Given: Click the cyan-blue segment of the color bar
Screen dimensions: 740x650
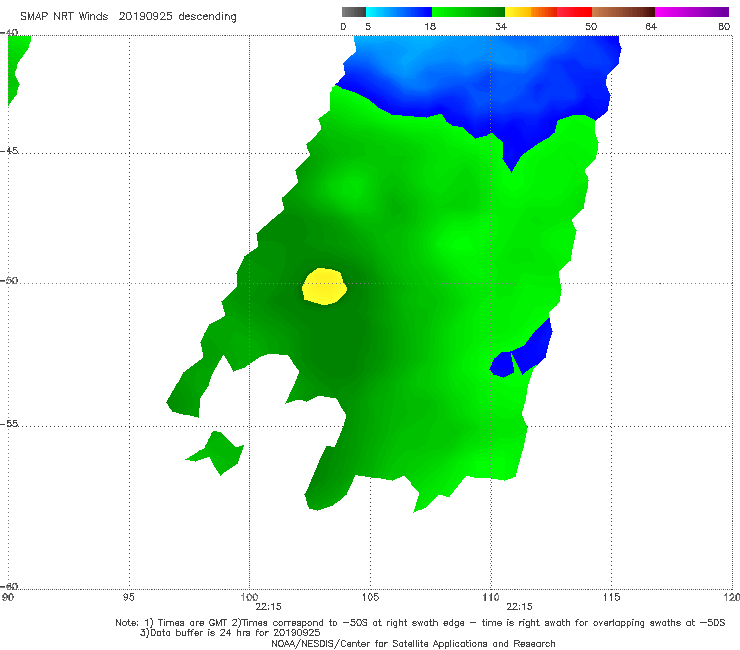Looking at the screenshot, I should pyautogui.click(x=399, y=12).
